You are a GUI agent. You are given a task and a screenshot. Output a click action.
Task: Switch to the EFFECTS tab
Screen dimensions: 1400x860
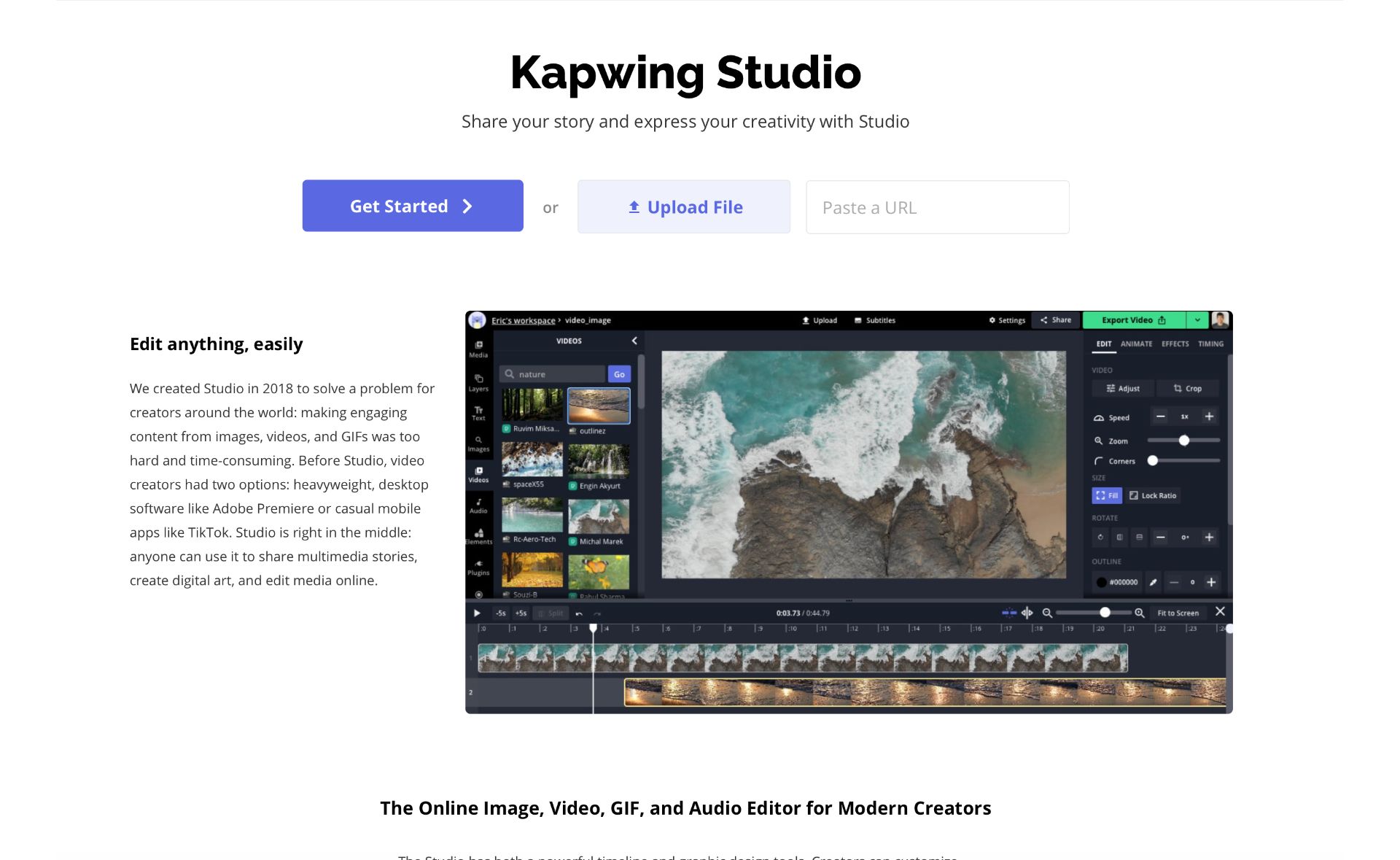pyautogui.click(x=1175, y=344)
